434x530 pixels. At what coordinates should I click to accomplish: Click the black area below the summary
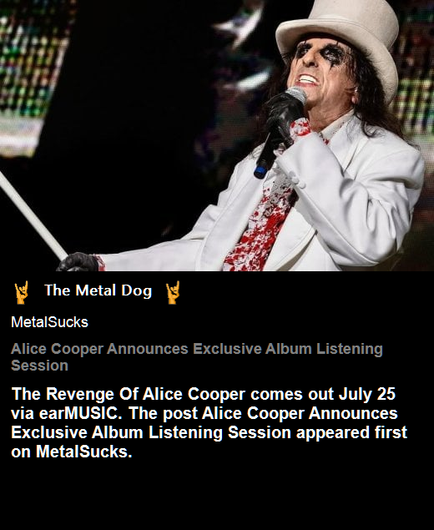click(x=217, y=495)
